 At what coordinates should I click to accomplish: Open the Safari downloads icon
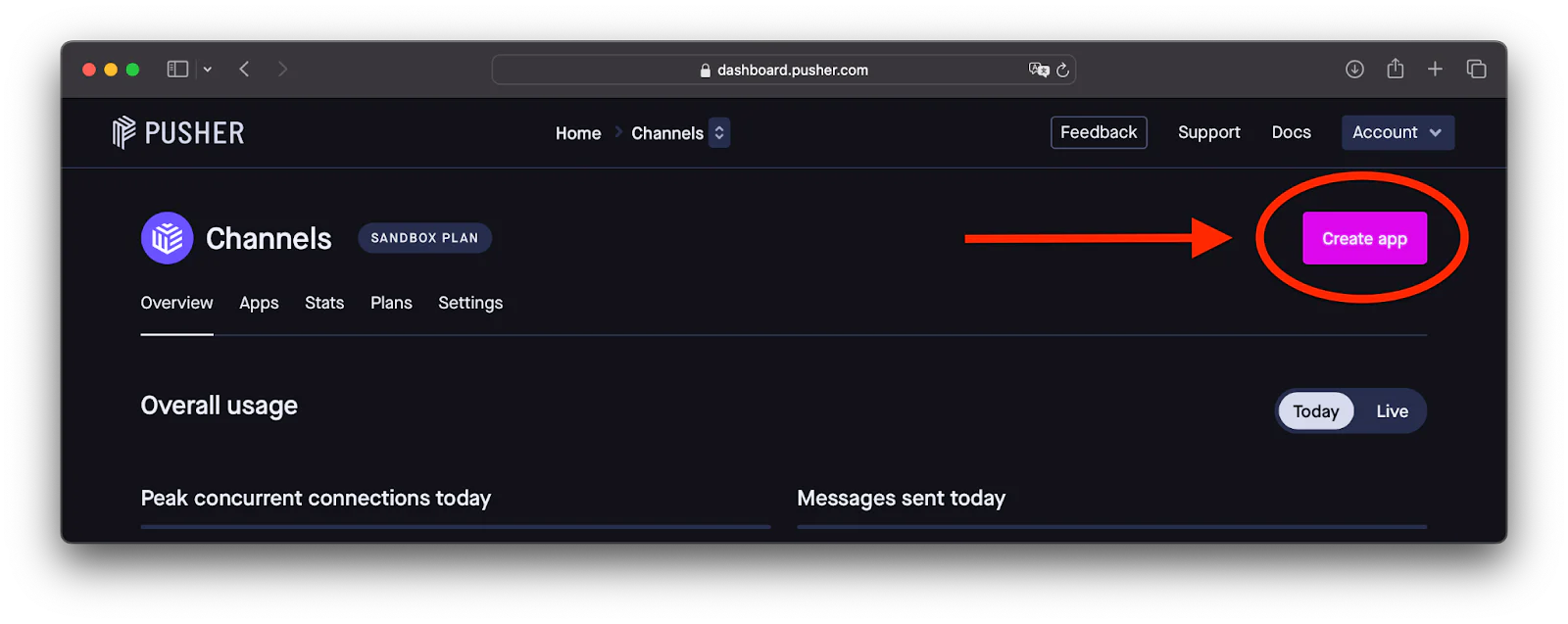point(1354,69)
